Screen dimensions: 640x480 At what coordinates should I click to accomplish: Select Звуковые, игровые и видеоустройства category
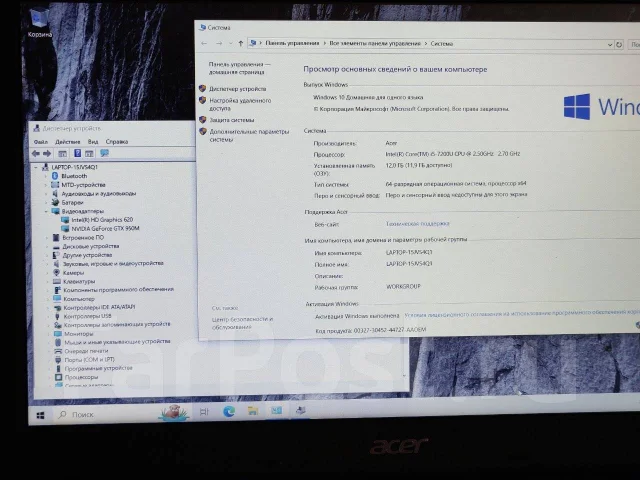click(x=113, y=264)
